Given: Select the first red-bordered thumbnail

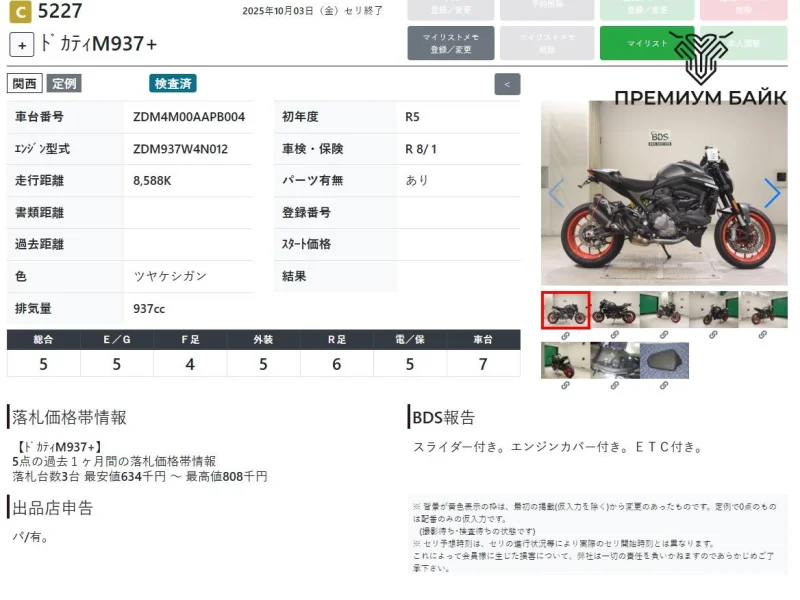Looking at the screenshot, I should pos(565,310).
